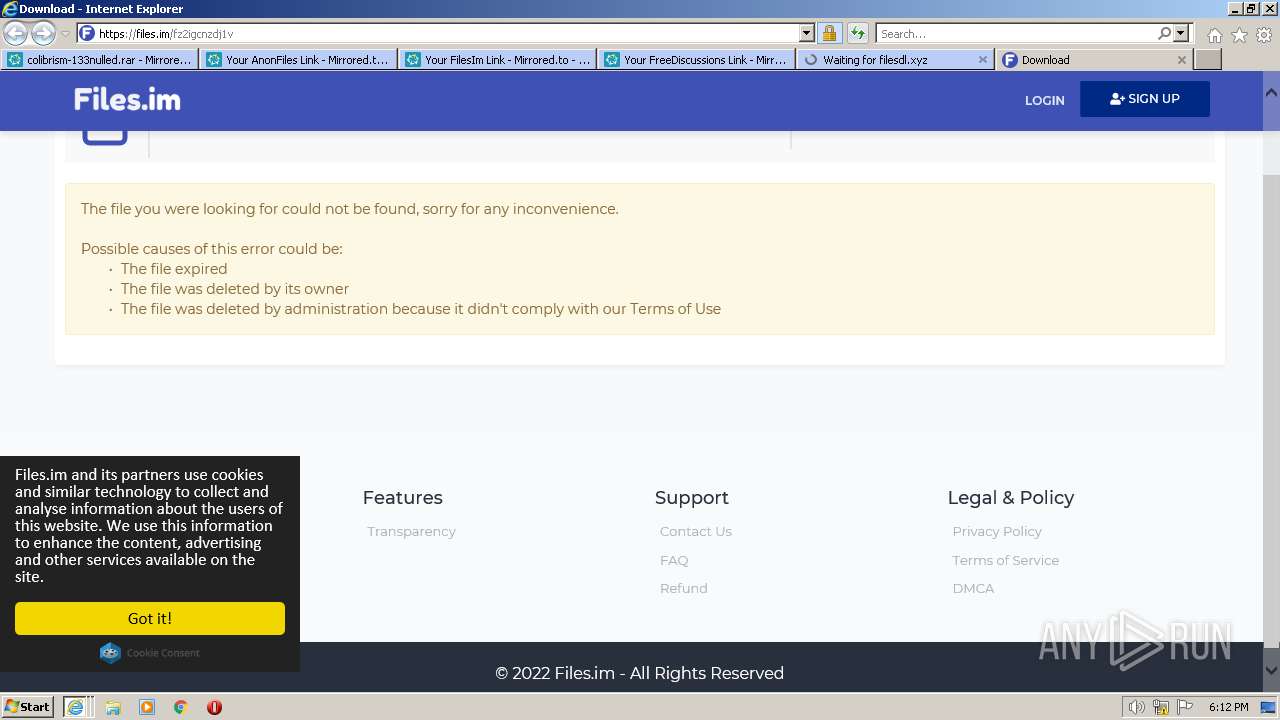This screenshot has width=1280, height=720.
Task: Open the Terms of Service link
Action: (x=1006, y=560)
